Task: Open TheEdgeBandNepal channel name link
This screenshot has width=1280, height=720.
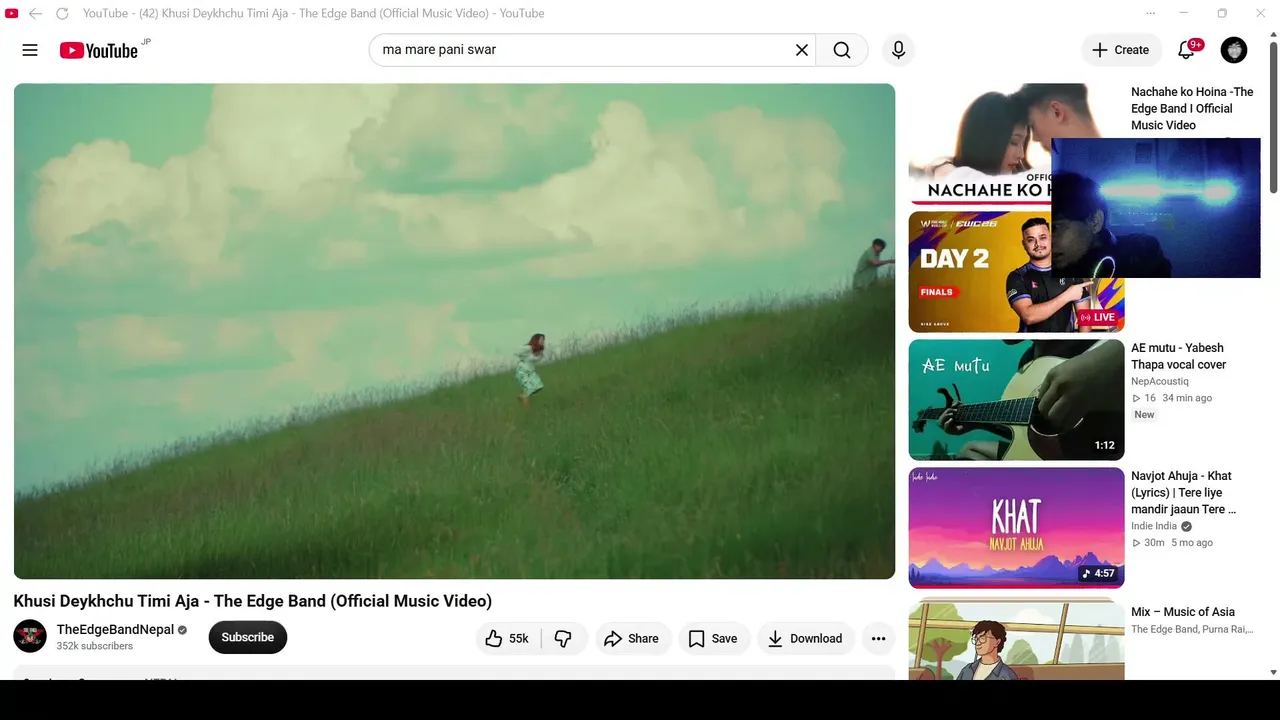Action: (x=115, y=629)
